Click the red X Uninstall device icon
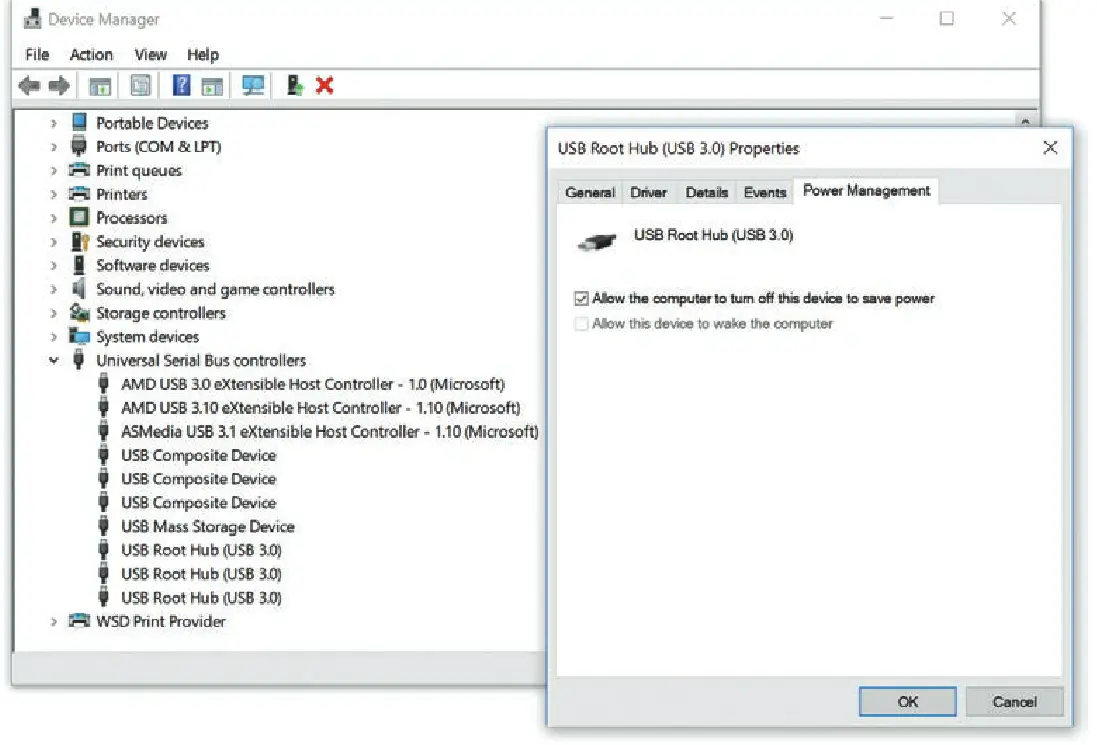The height and width of the screenshot is (745, 1097). tap(324, 86)
